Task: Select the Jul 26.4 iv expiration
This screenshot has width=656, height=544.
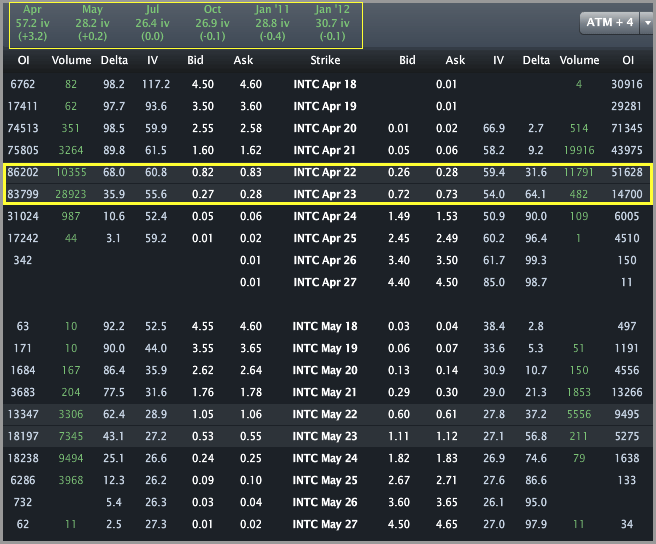Action: (152, 23)
